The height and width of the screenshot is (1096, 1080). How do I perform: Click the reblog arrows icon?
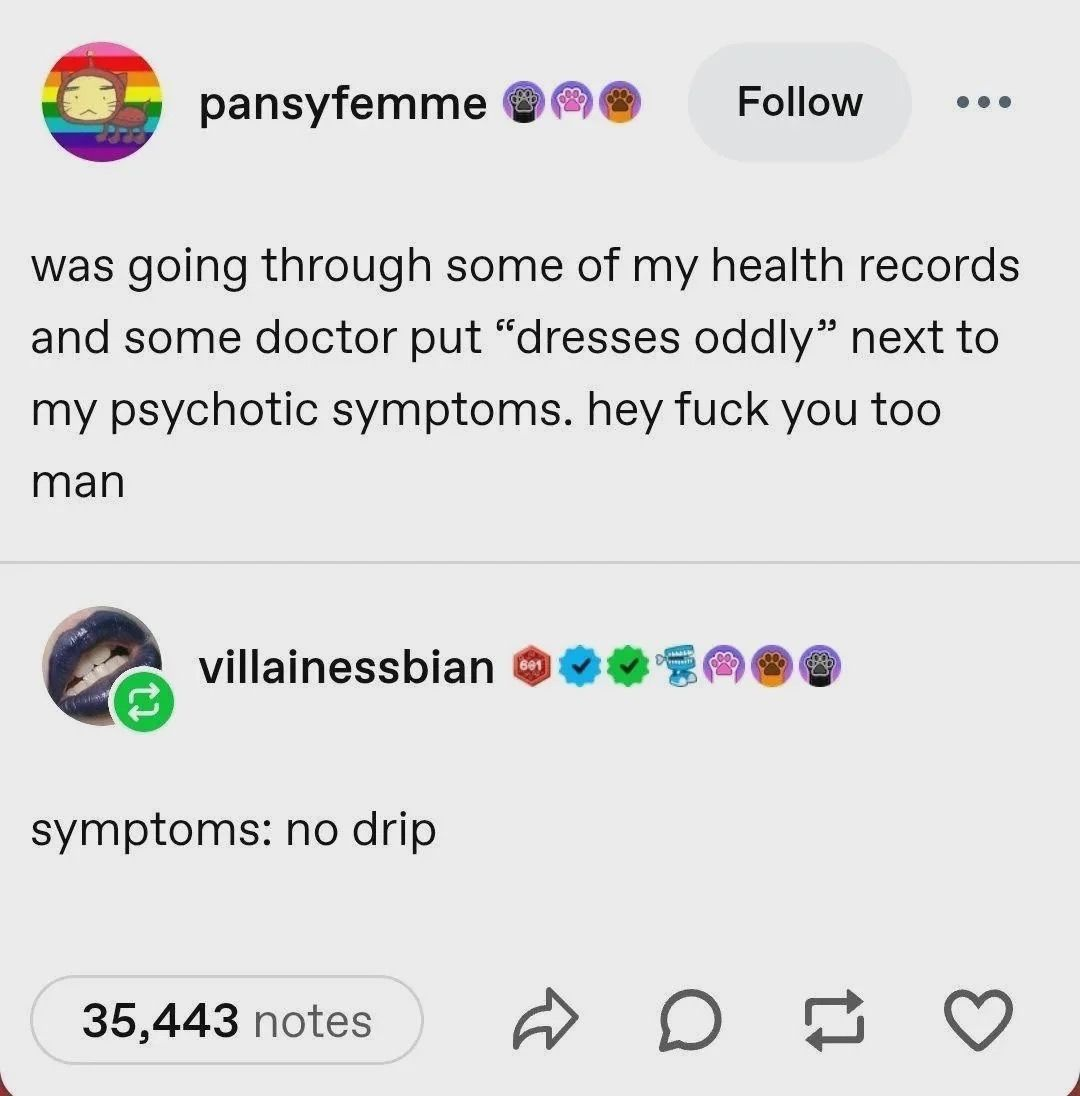[835, 1021]
